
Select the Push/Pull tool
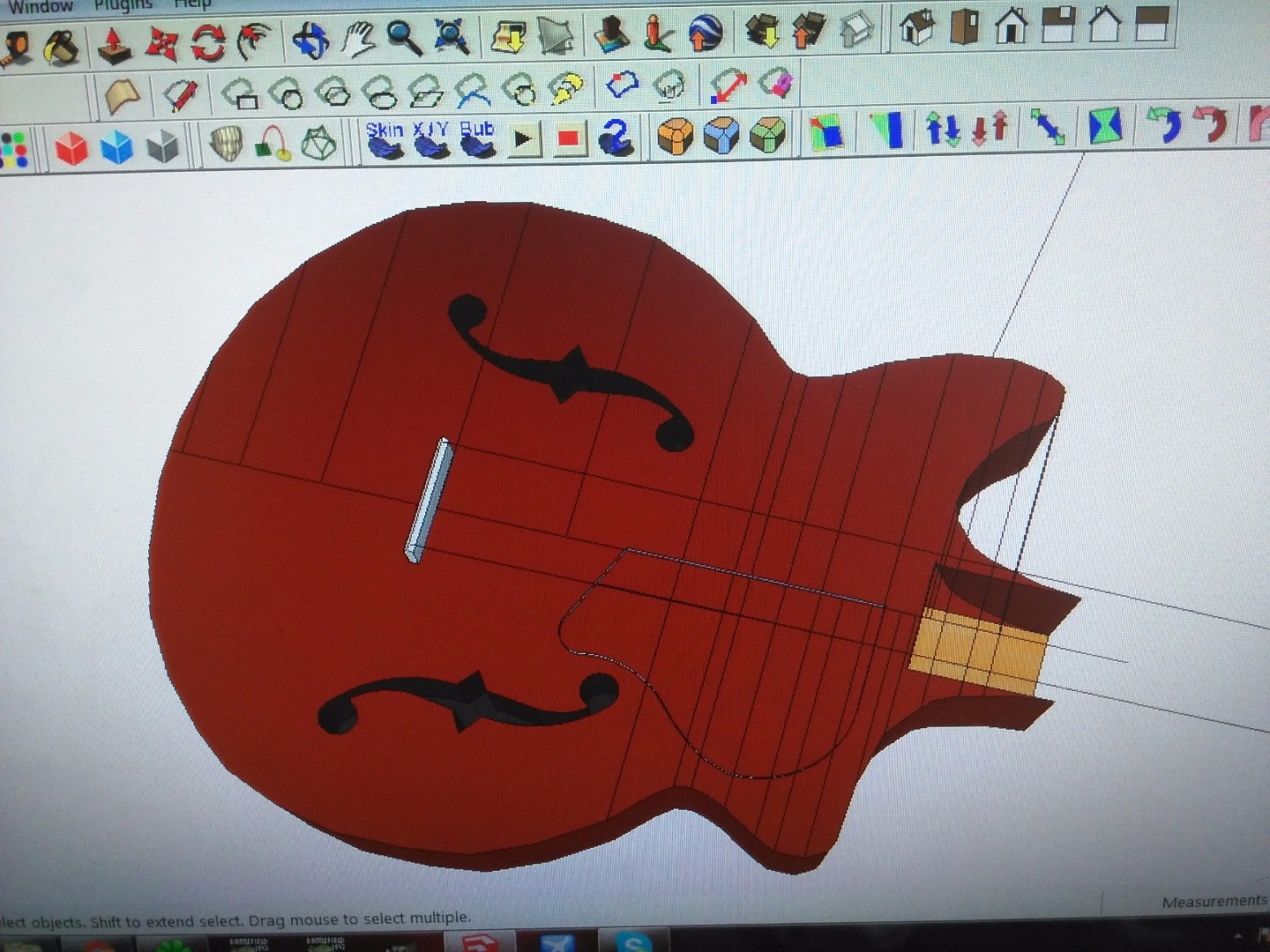tap(114, 46)
